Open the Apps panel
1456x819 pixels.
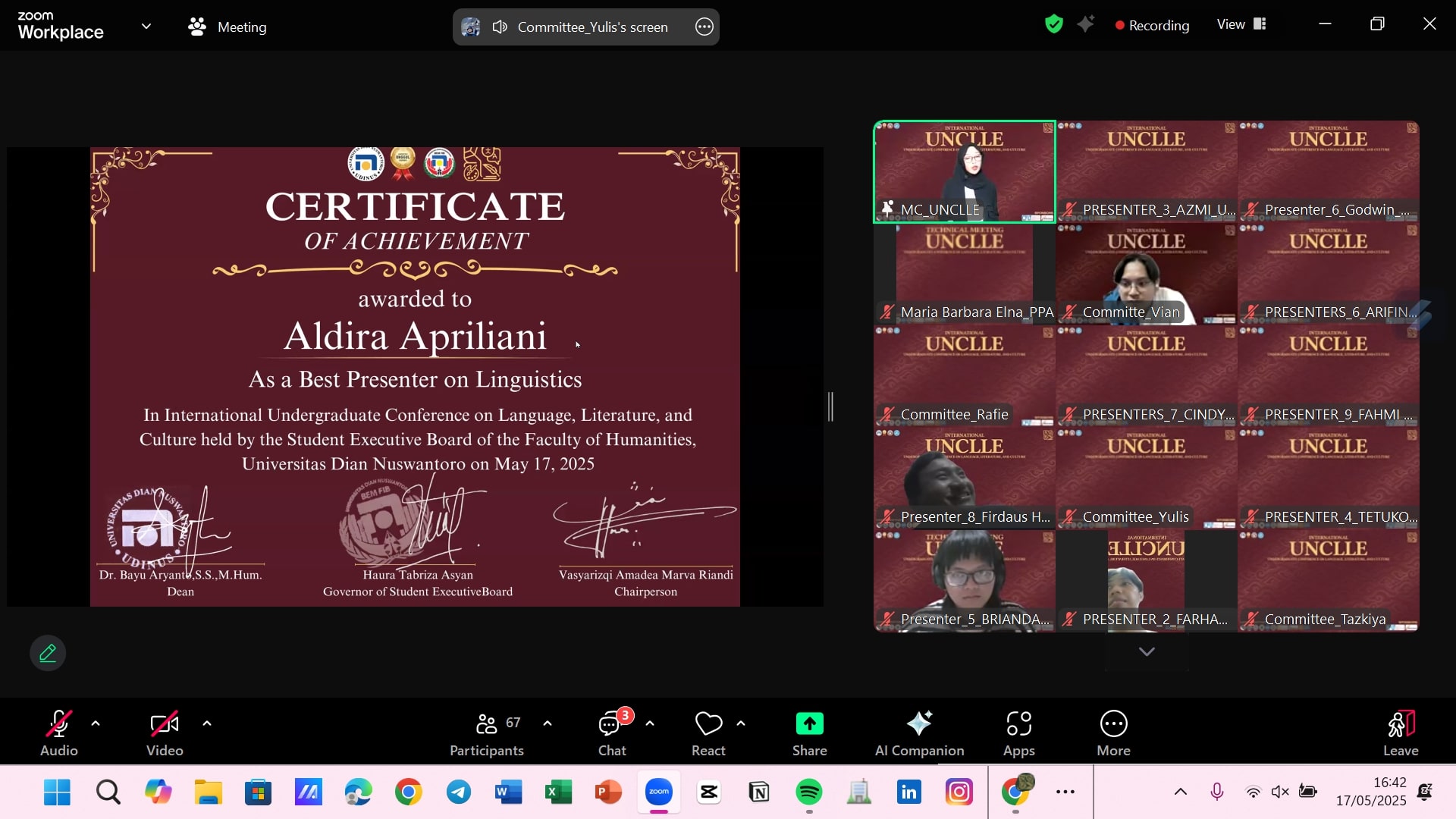point(1019,733)
